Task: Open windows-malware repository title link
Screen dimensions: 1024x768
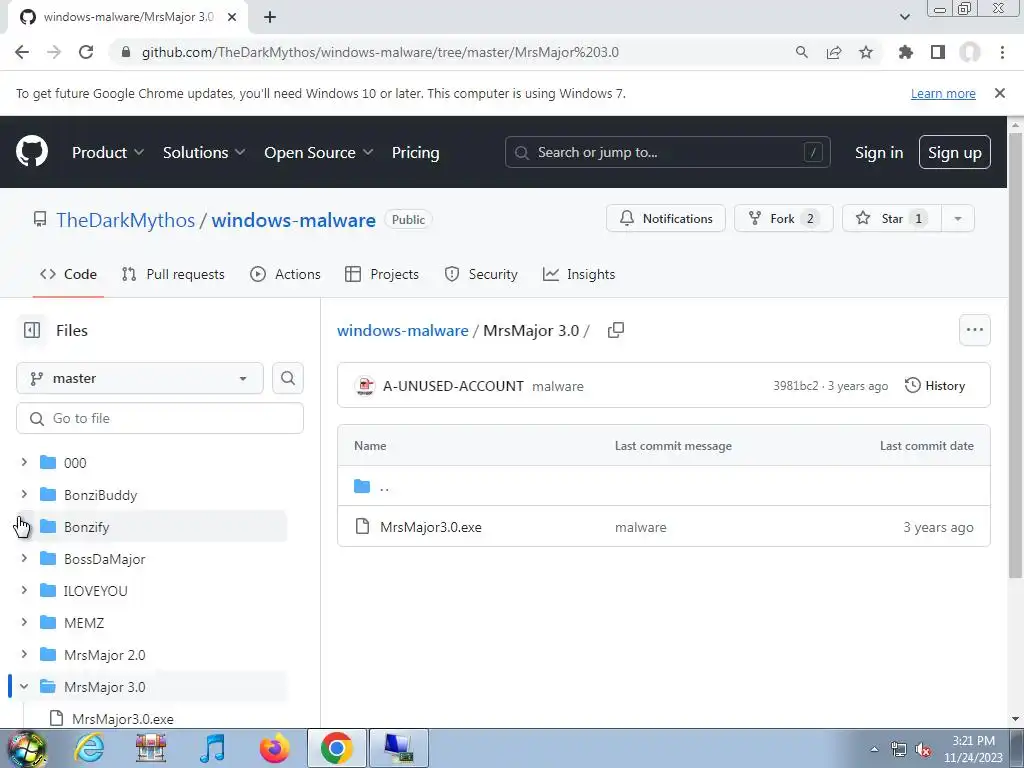Action: coord(294,220)
